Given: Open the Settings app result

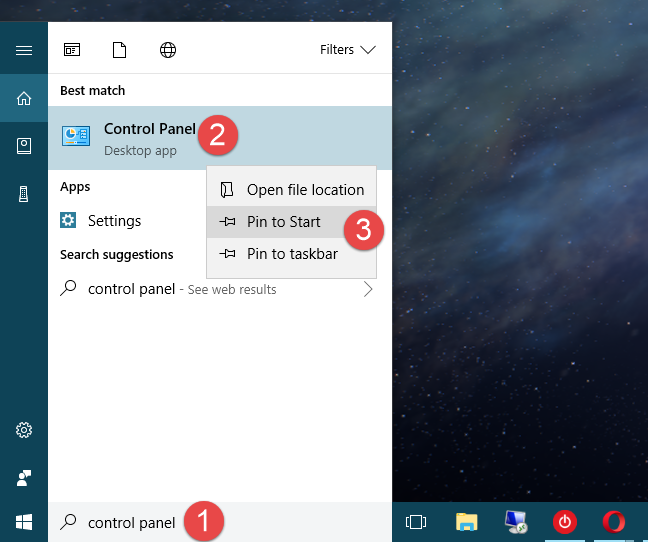Looking at the screenshot, I should coord(127,221).
